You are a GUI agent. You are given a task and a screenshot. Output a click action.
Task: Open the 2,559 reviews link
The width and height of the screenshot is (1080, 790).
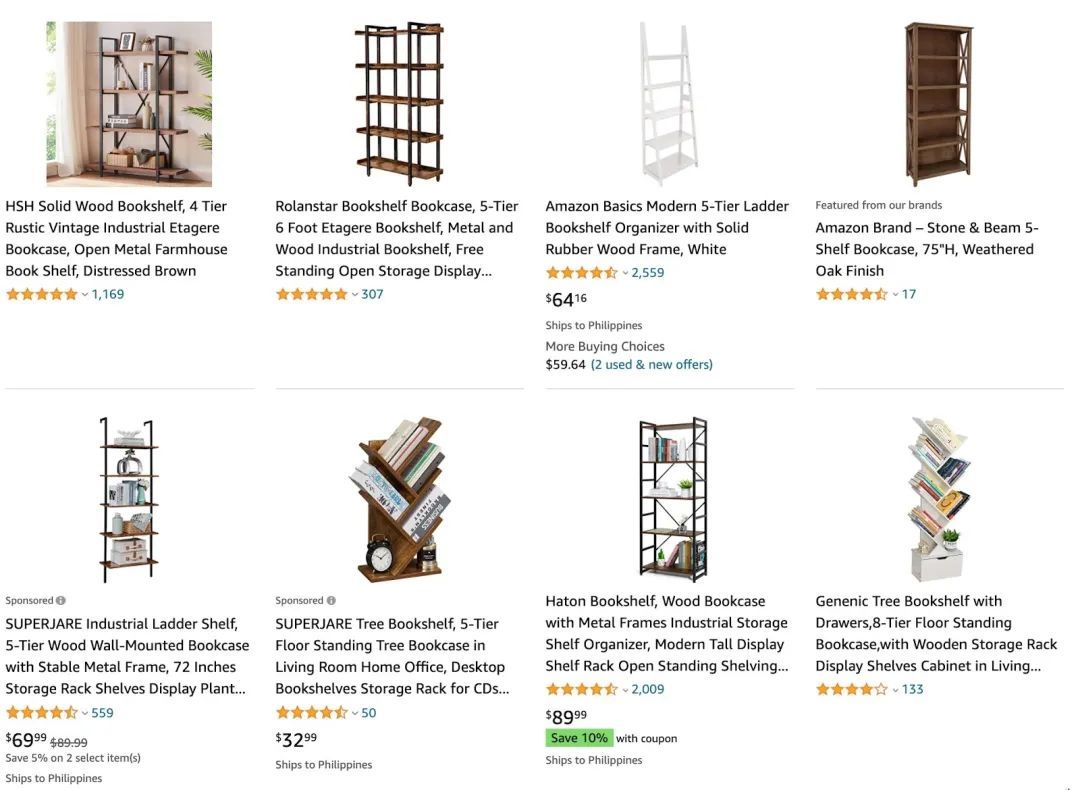[x=648, y=273]
